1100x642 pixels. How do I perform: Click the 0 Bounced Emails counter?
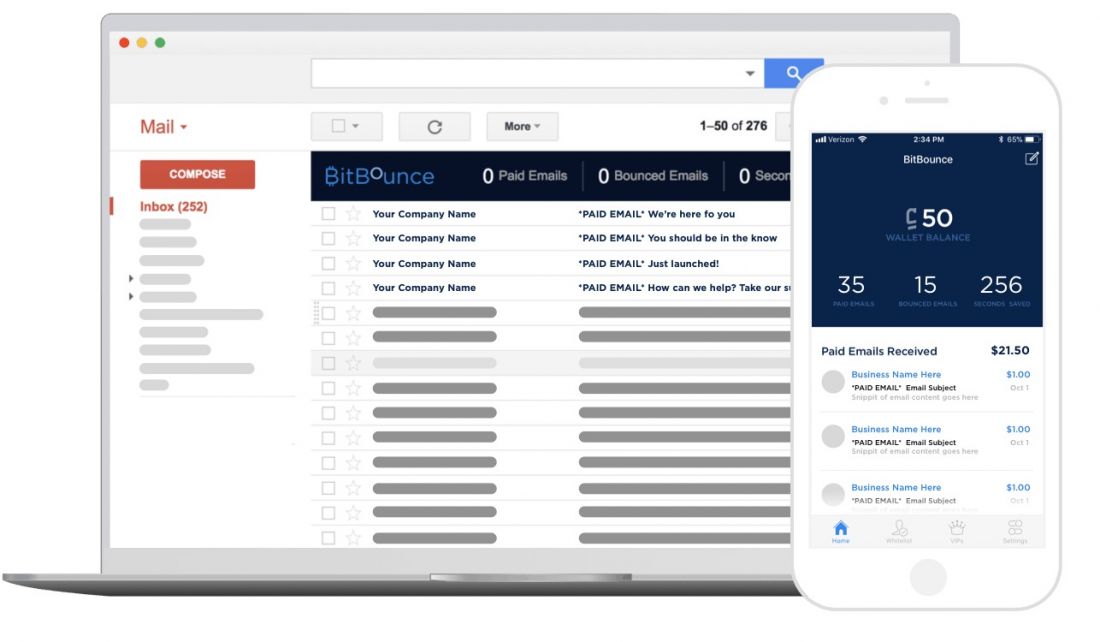pos(652,176)
